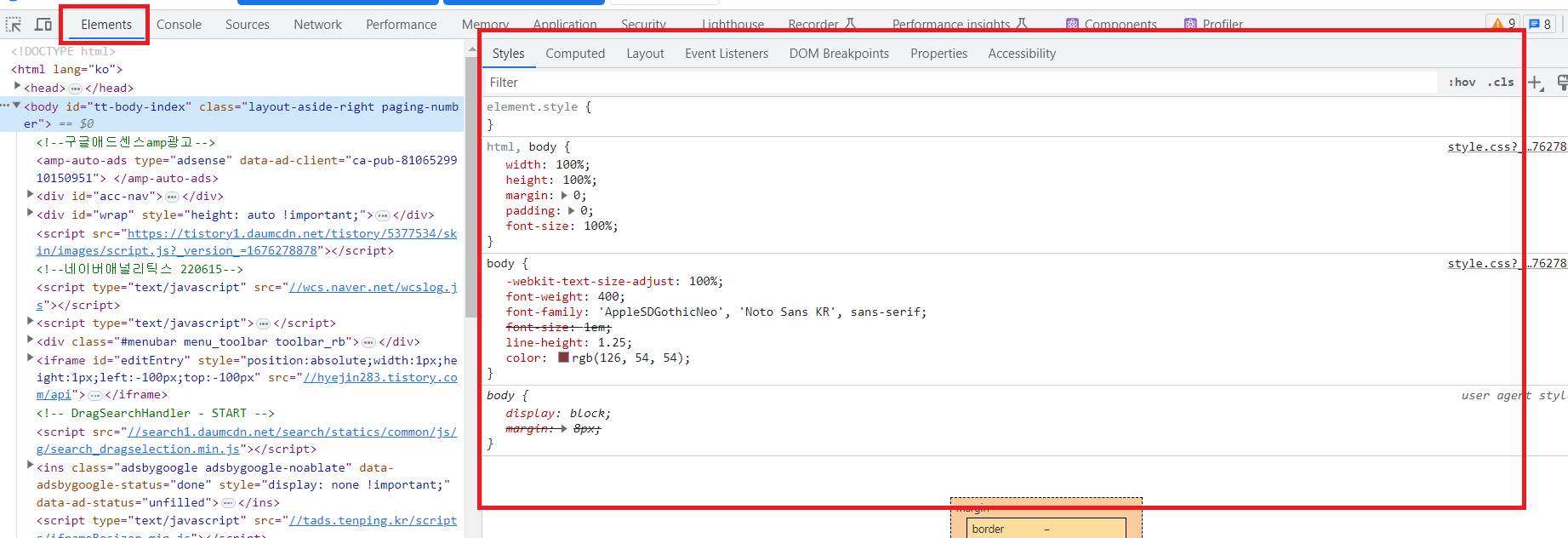Open the tistory1.daumcdn.net script src link
The height and width of the screenshot is (538, 1568).
247,243
